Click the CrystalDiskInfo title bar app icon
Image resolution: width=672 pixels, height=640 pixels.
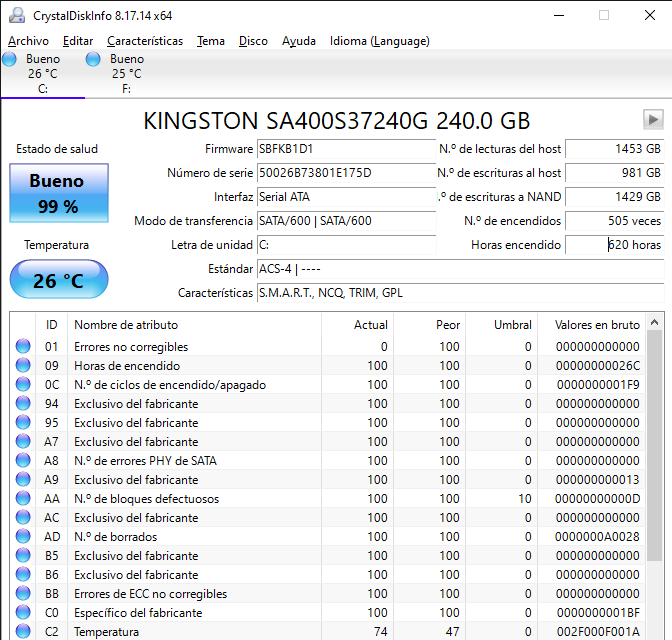click(x=17, y=15)
